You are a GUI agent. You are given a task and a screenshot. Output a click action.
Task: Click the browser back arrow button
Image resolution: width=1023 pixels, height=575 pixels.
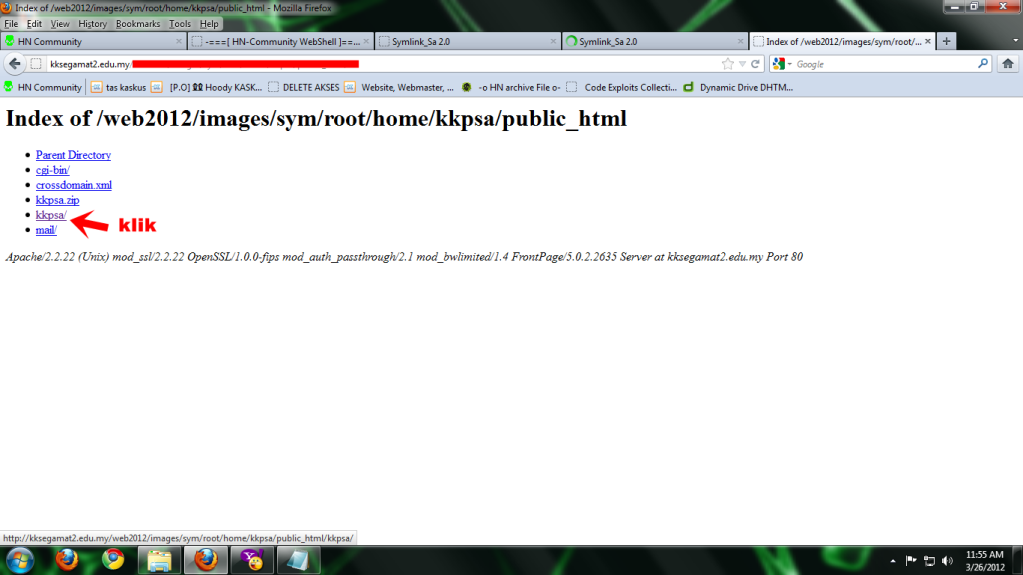click(14, 64)
